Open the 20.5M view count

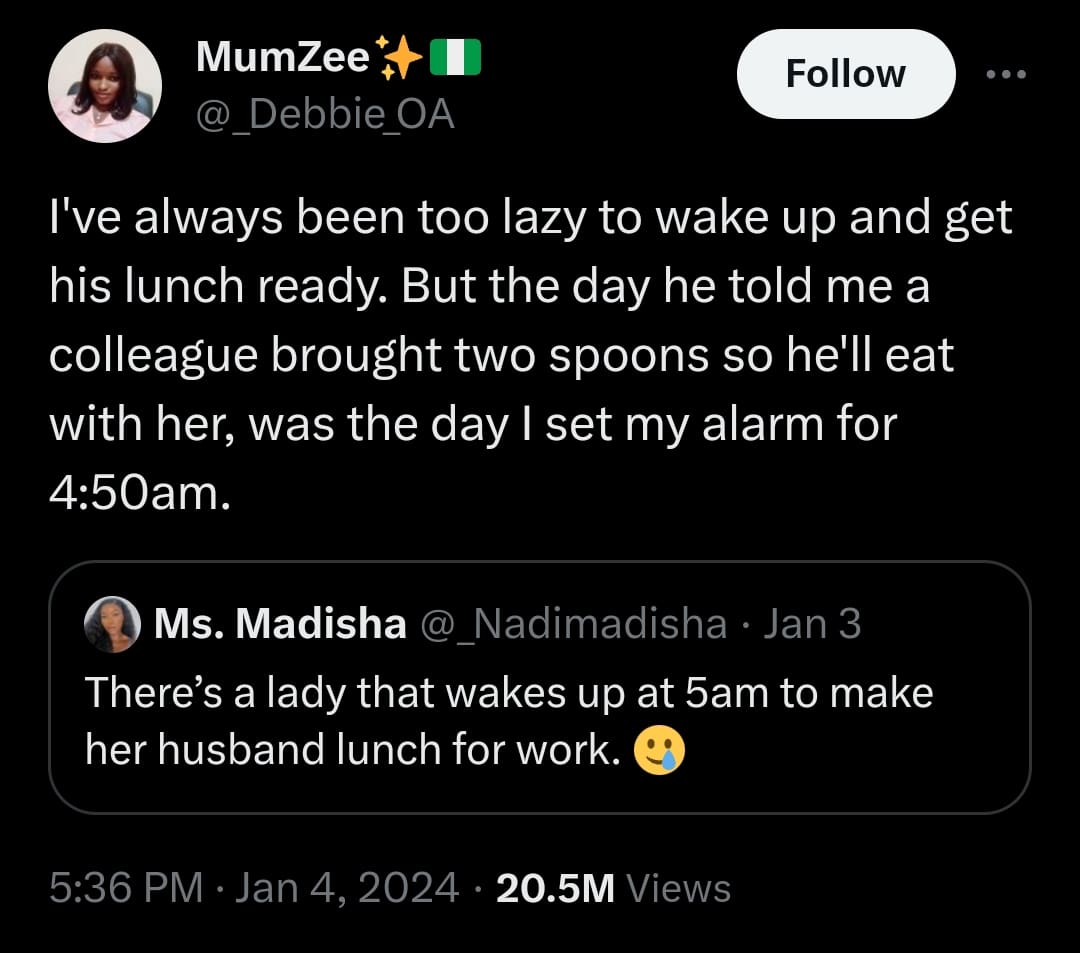tap(555, 888)
